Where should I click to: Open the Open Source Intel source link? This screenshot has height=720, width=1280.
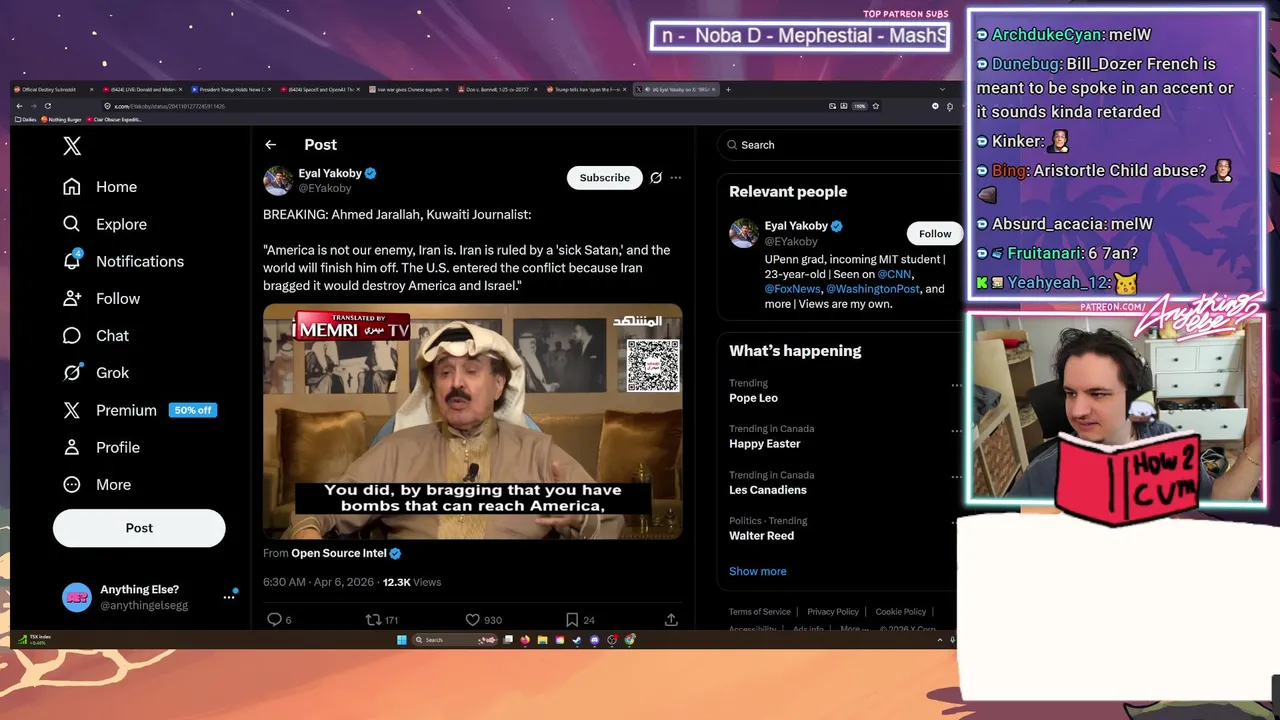click(339, 553)
